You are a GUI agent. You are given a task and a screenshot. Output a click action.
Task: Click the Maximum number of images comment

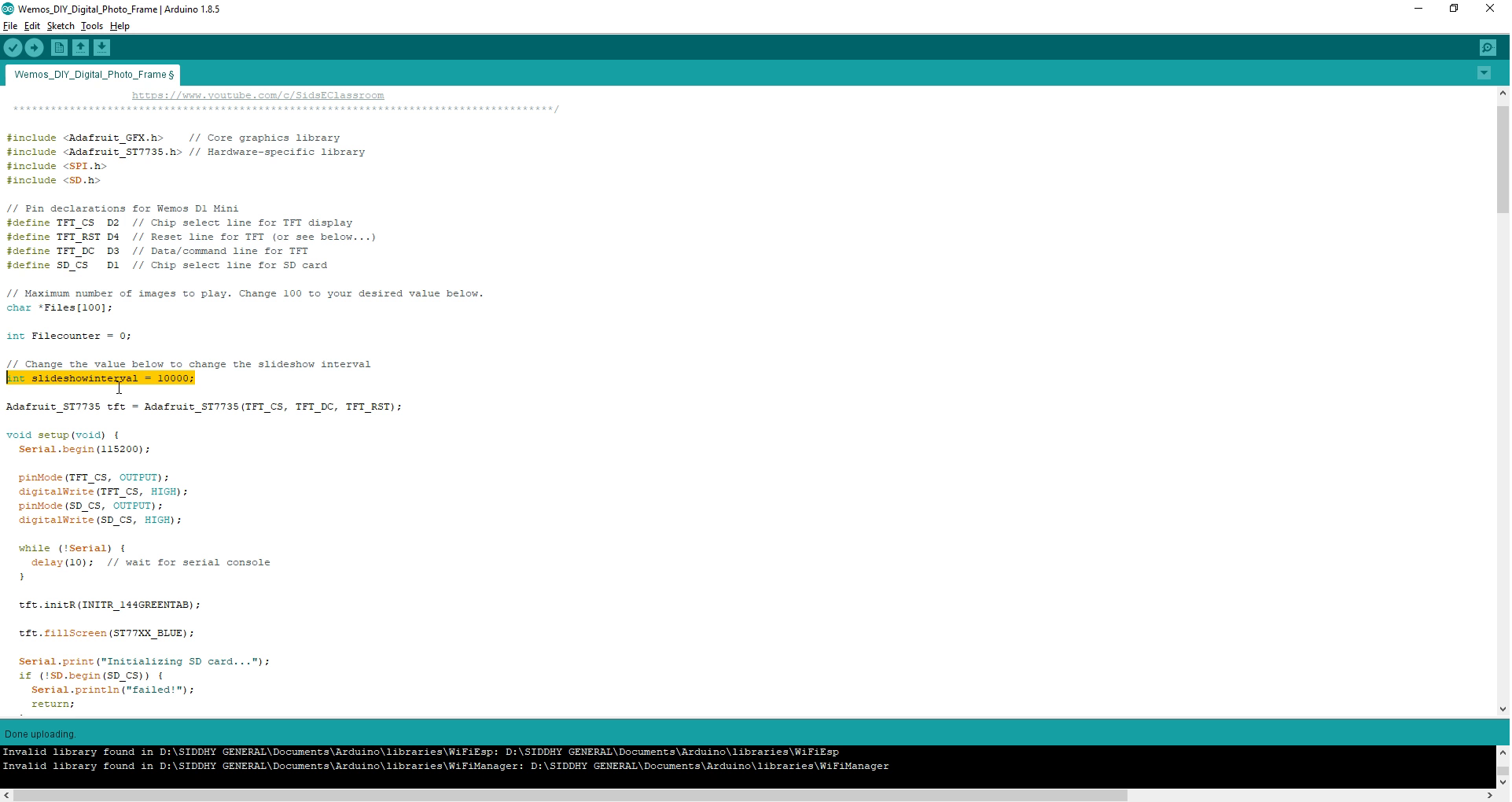245,293
